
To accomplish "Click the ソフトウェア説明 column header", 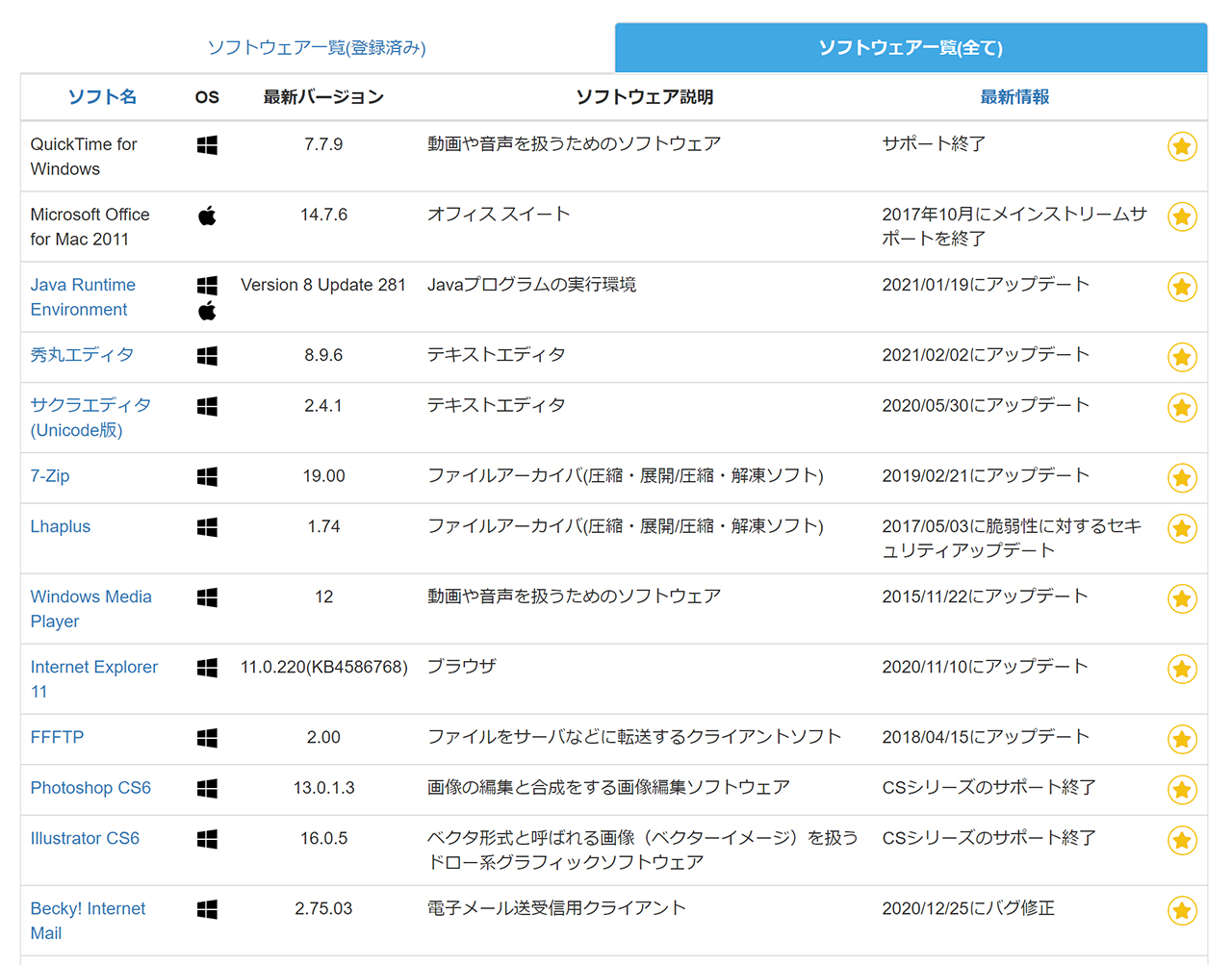I will click(x=645, y=97).
